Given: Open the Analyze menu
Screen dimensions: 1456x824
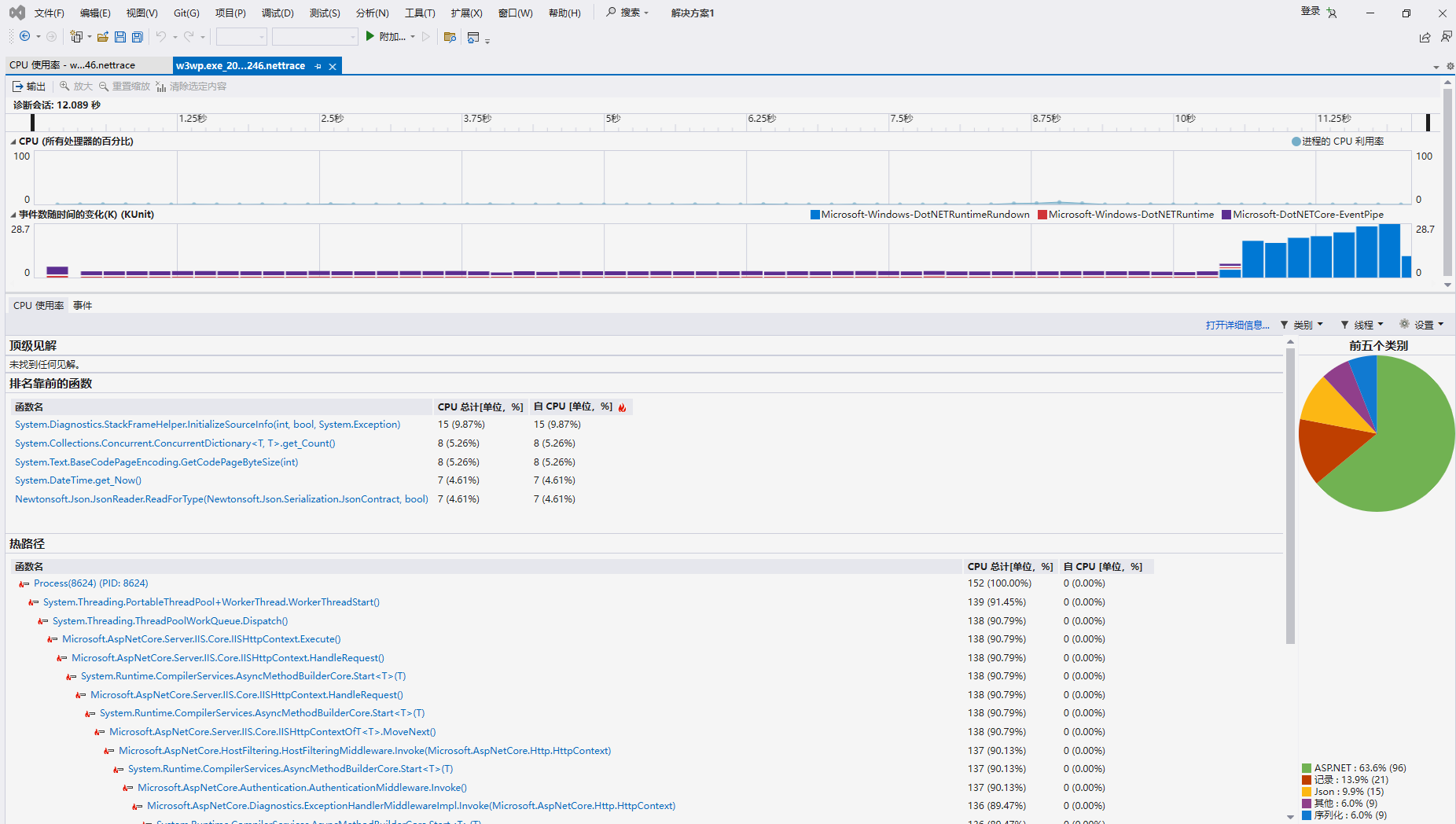Looking at the screenshot, I should click(x=372, y=13).
